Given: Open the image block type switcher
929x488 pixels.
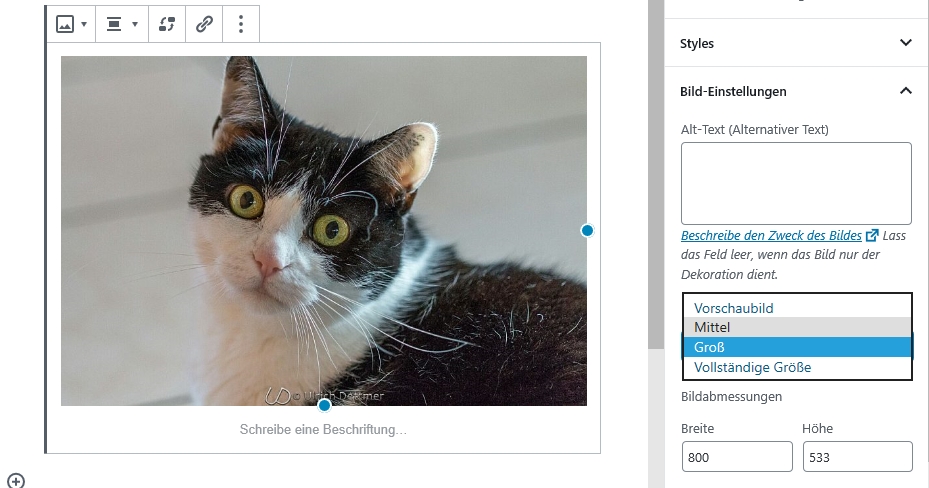Looking at the screenshot, I should (71, 24).
